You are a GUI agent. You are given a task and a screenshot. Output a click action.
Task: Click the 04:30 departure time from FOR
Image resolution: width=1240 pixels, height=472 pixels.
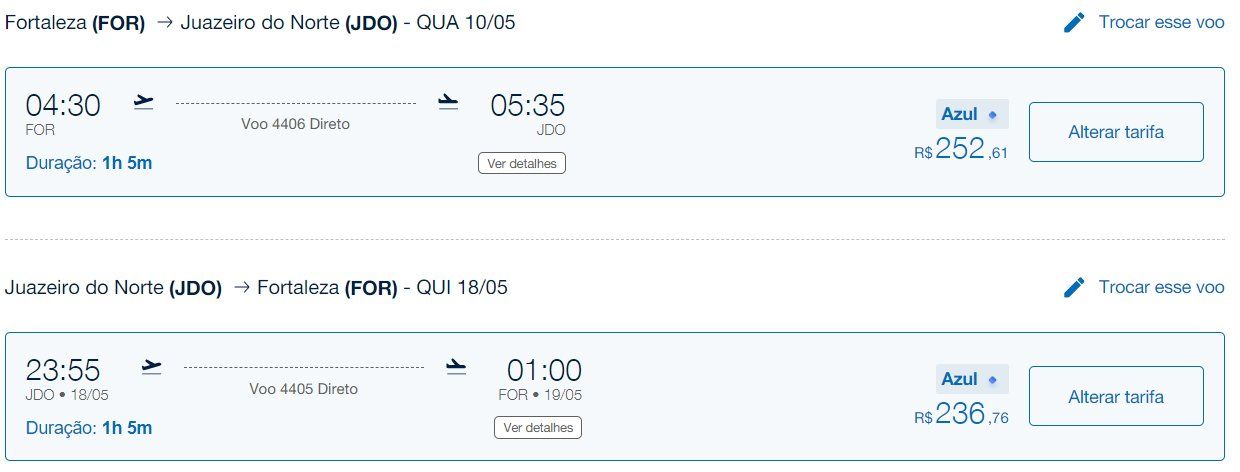pyautogui.click(x=63, y=105)
